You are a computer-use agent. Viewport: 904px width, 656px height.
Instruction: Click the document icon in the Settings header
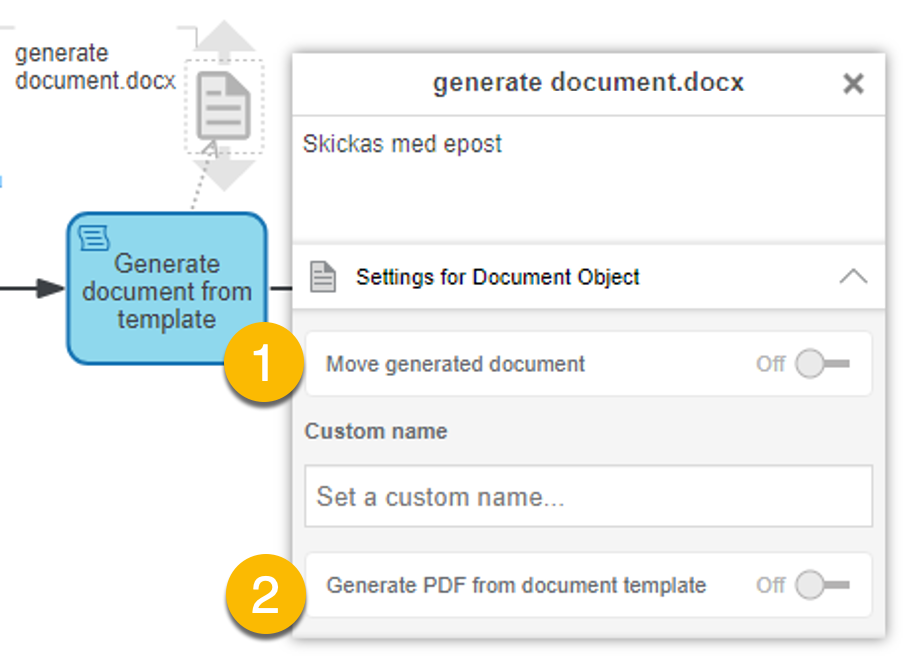click(322, 277)
